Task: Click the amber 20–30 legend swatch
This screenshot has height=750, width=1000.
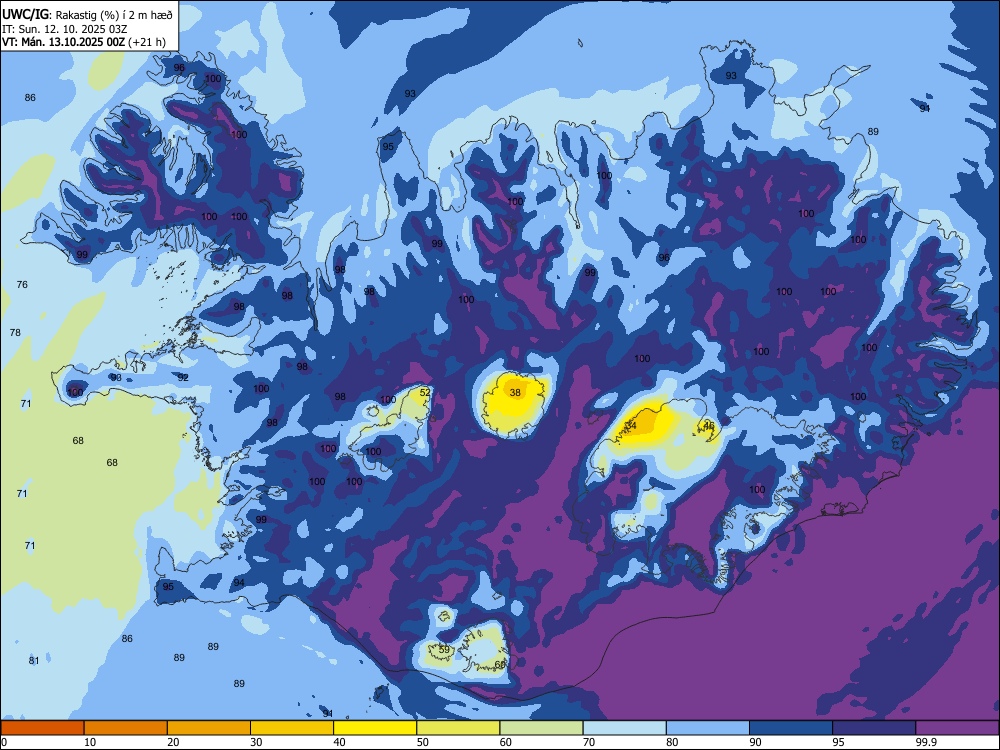Action: coord(209,728)
